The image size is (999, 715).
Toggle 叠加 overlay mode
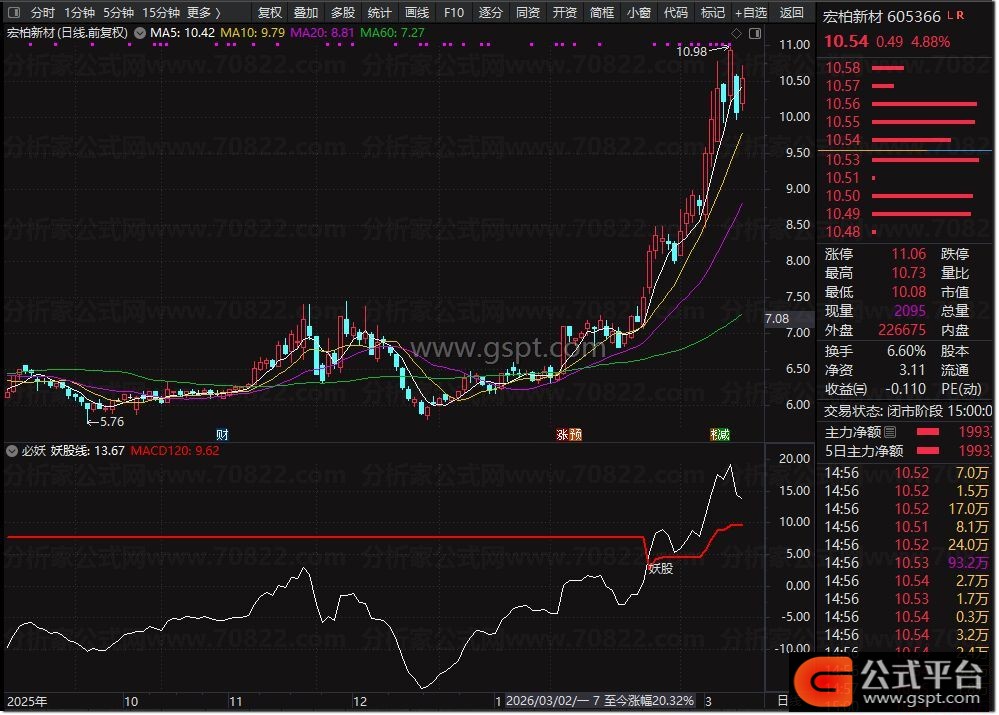click(306, 13)
